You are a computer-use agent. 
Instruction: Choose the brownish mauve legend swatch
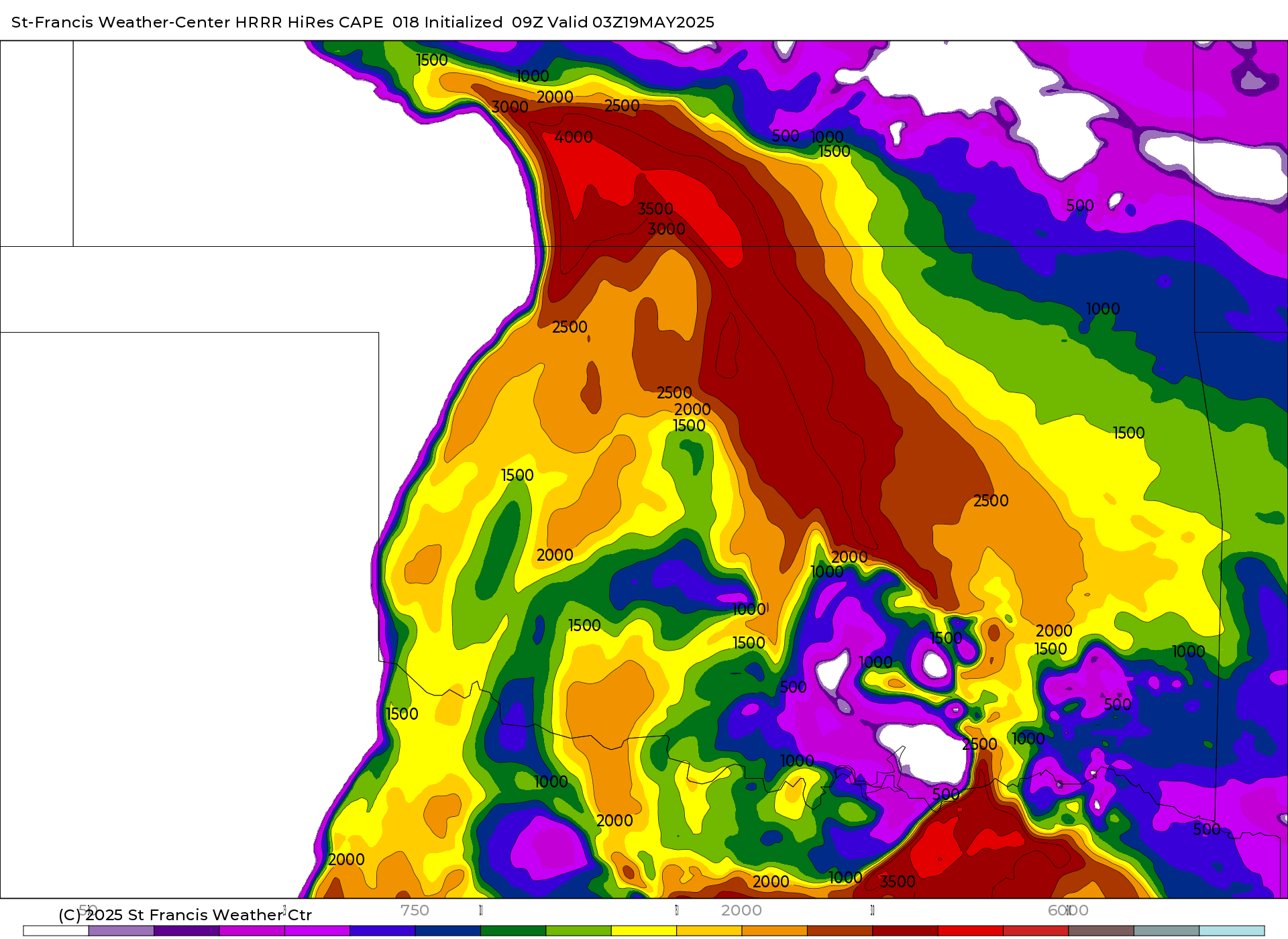(x=1101, y=931)
